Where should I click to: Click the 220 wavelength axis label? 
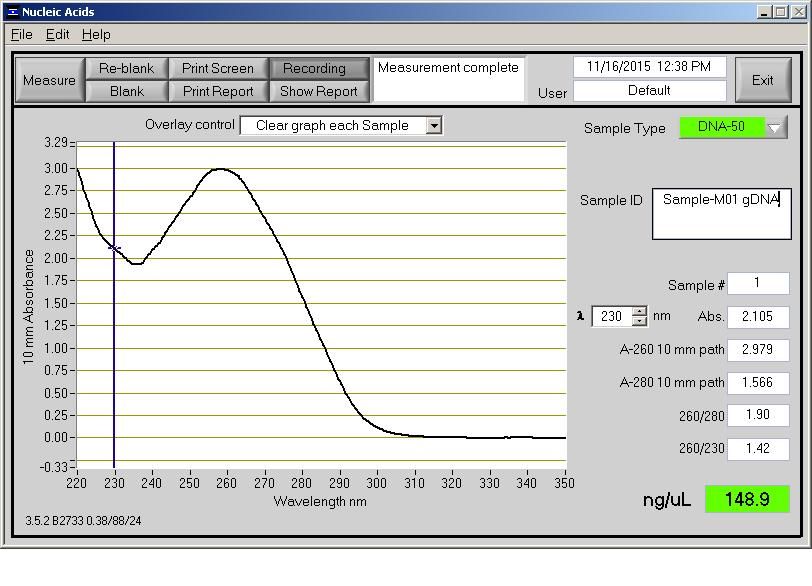click(x=77, y=484)
